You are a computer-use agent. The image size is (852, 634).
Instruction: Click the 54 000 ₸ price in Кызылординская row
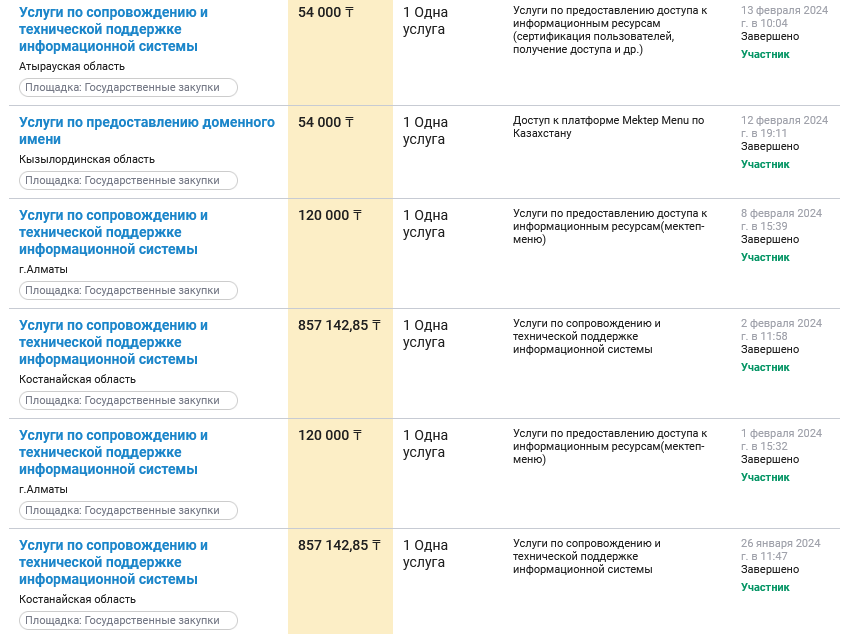pos(326,122)
